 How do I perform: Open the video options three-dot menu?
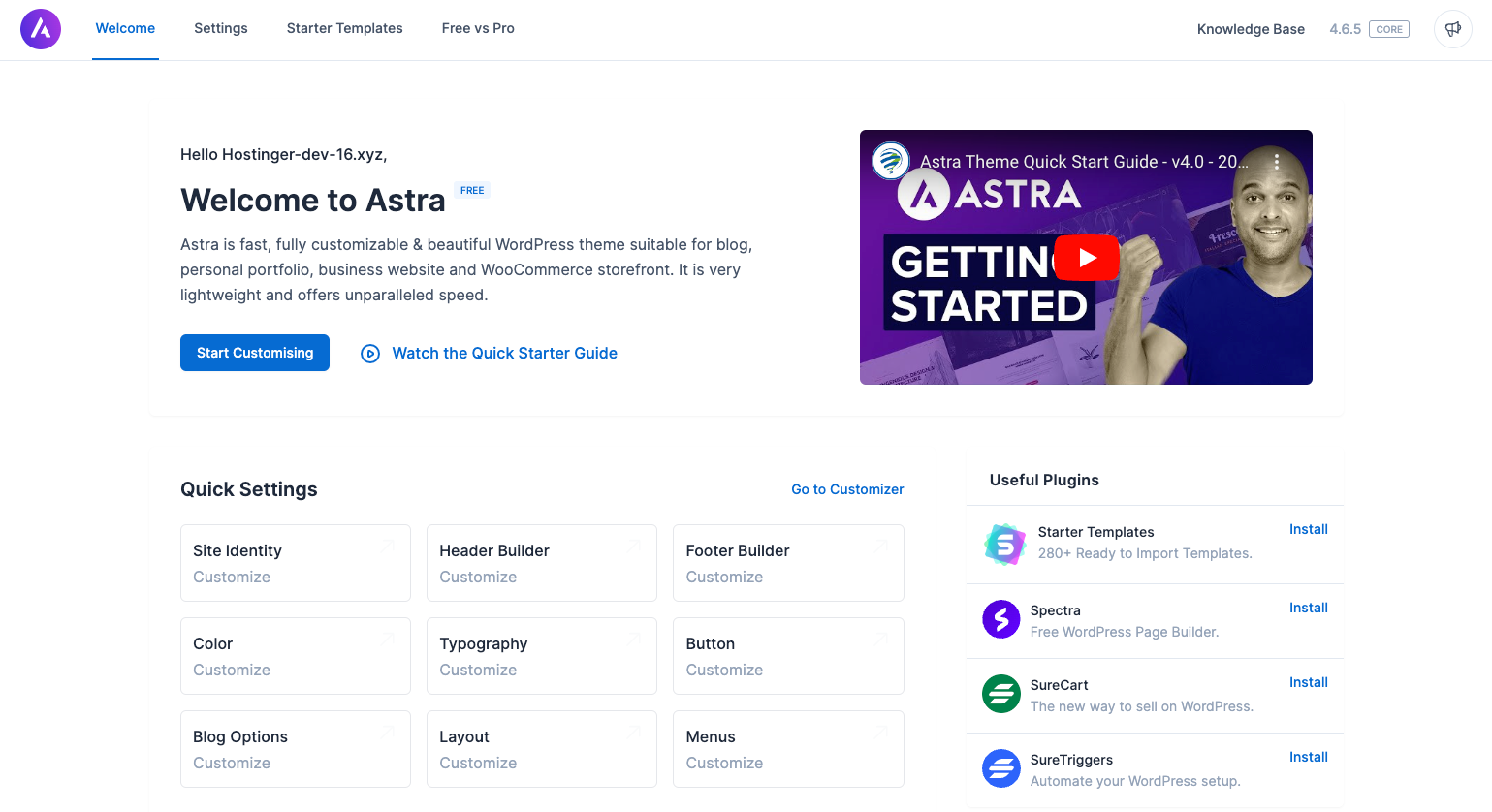1277,161
